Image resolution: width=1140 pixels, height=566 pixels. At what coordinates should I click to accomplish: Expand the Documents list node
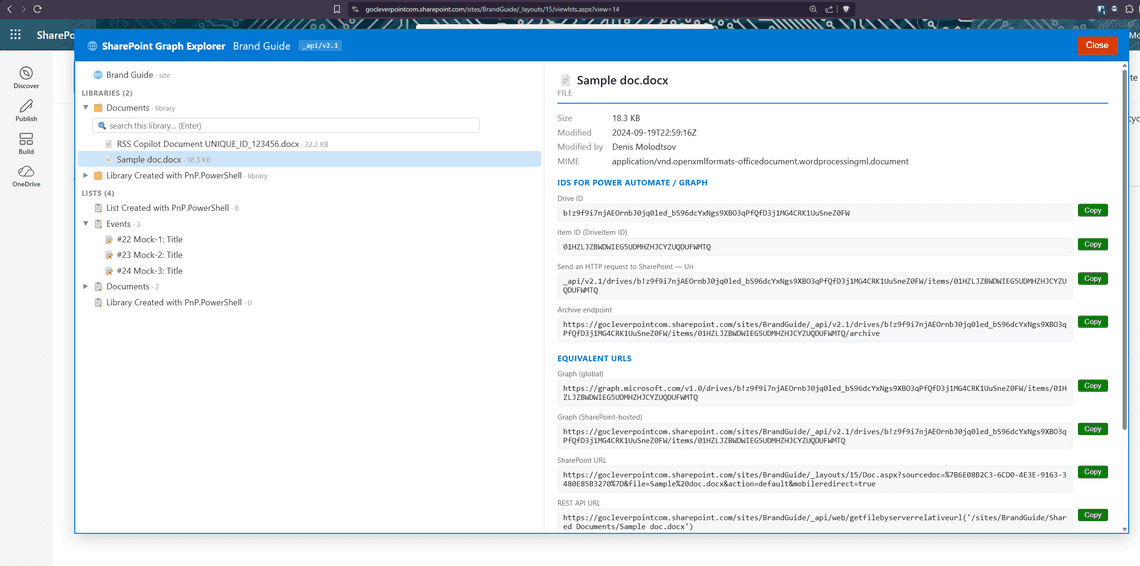(86, 287)
